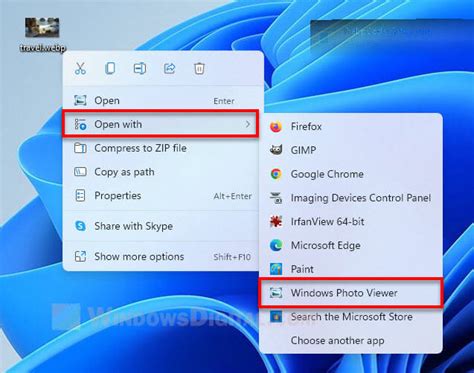
Task: Click the Rename icon
Action: (x=140, y=69)
